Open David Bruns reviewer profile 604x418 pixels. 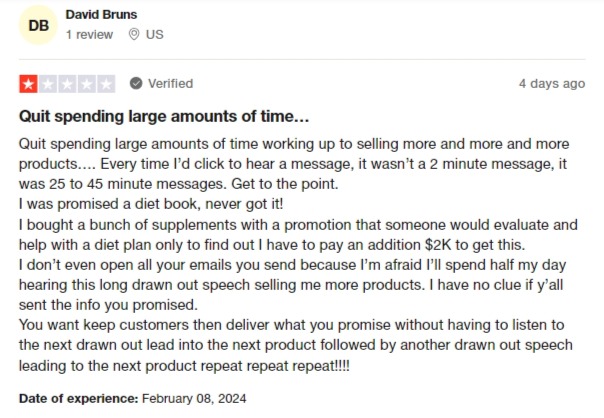tap(101, 15)
